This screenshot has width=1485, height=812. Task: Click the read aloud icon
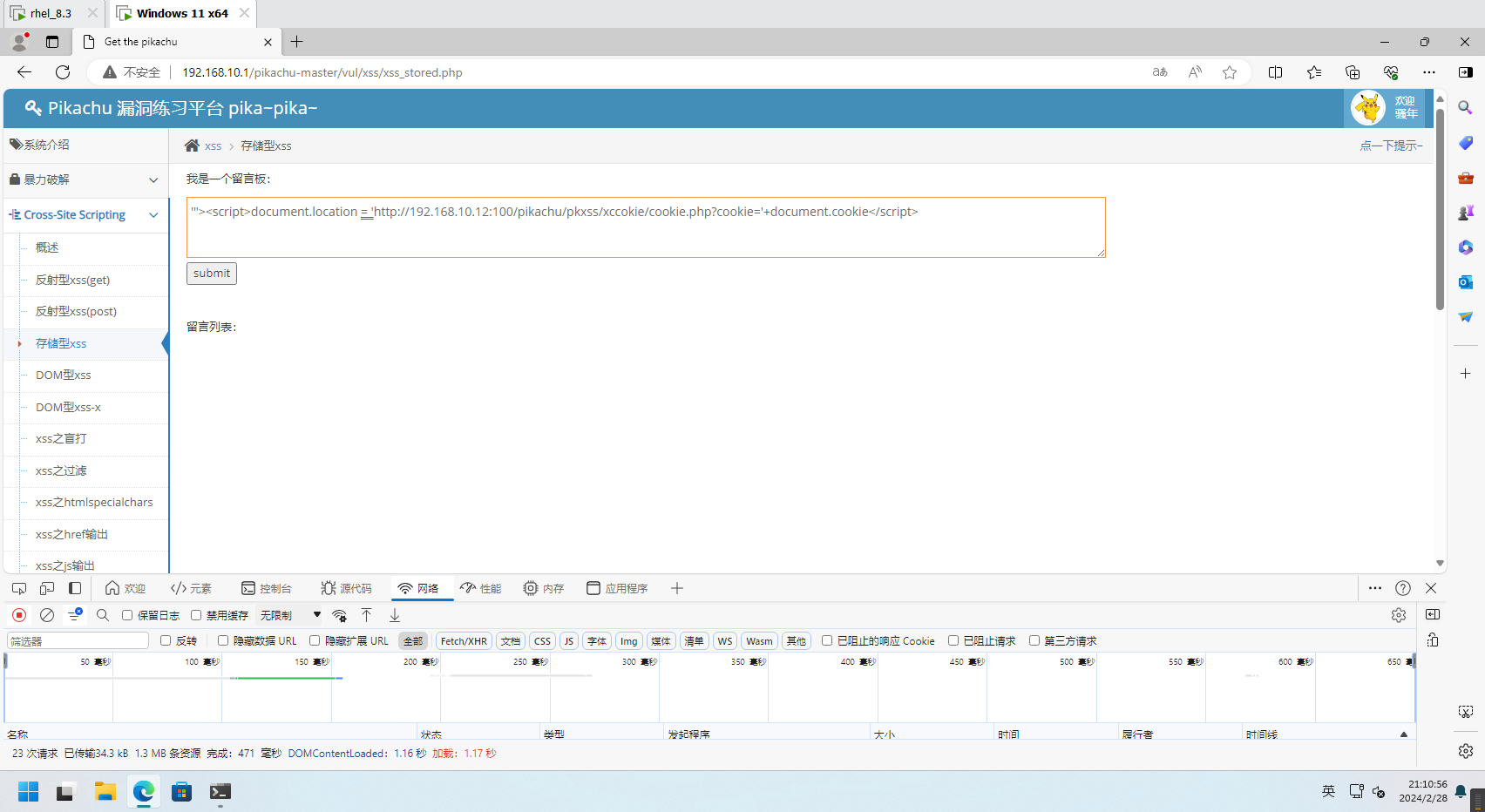pos(1195,72)
